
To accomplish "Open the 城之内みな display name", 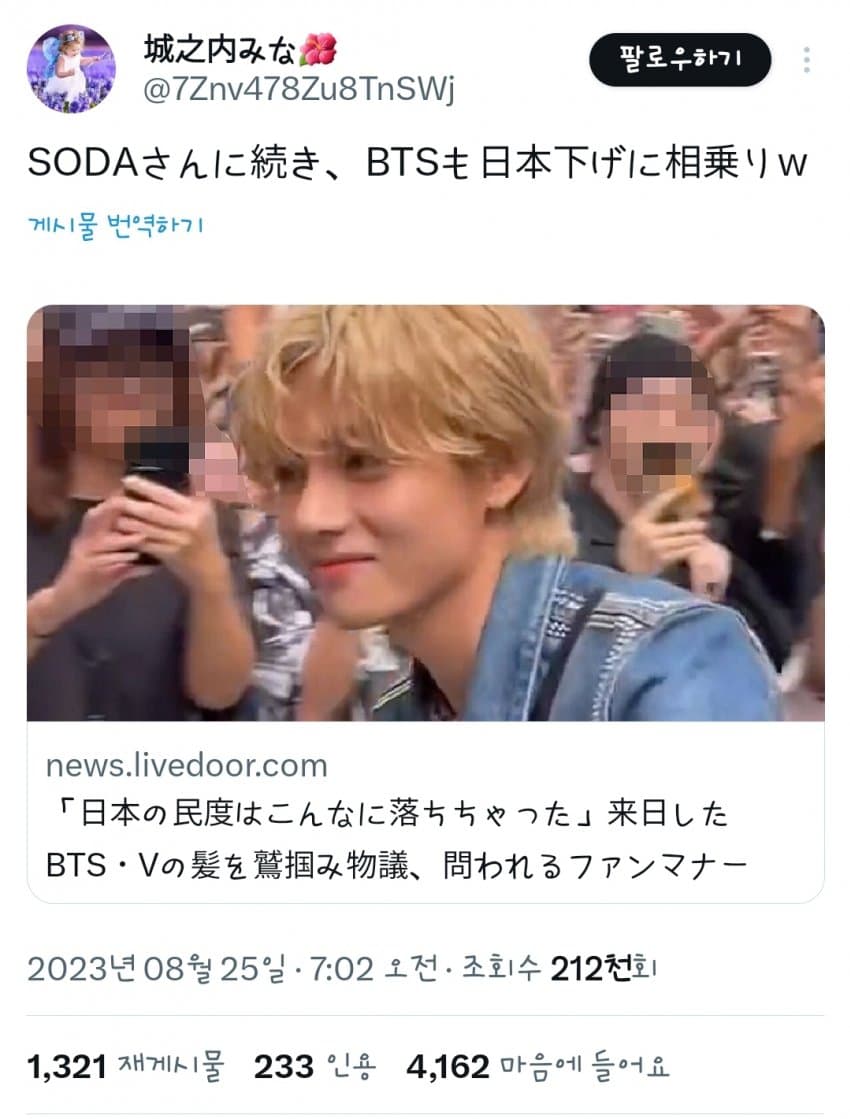I will pyautogui.click(x=220, y=49).
